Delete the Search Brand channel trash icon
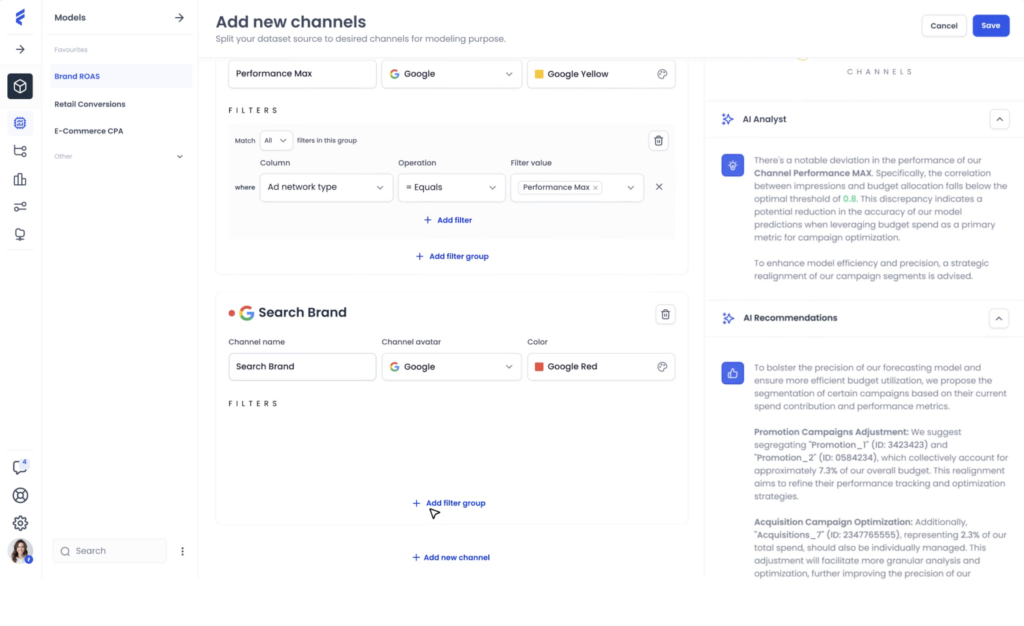The width and height of the screenshot is (1024, 626). pos(665,314)
